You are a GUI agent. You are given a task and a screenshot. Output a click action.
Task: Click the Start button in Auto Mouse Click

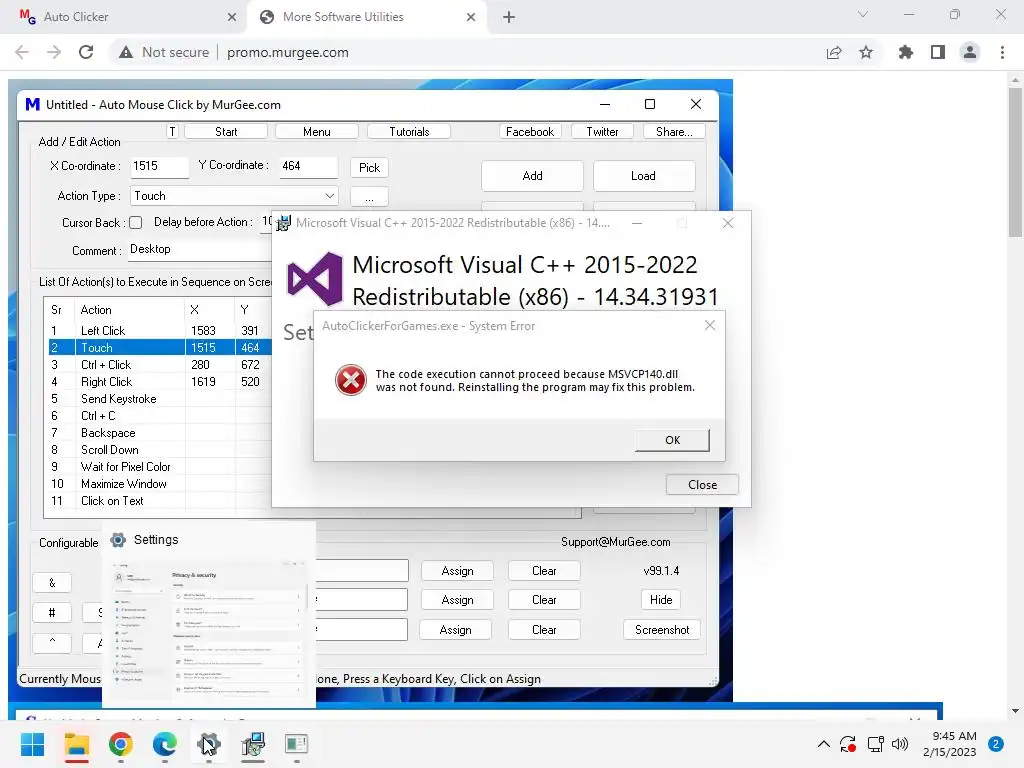226,131
